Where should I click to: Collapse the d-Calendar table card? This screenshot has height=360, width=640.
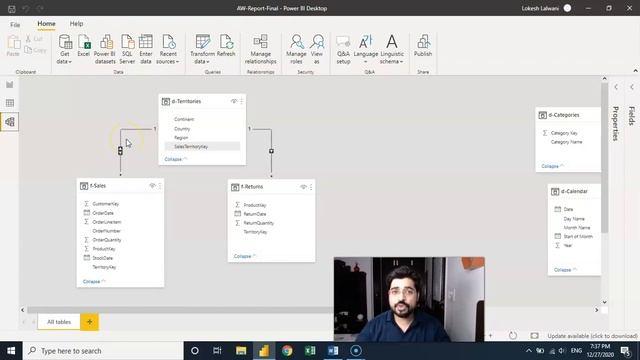(565, 270)
